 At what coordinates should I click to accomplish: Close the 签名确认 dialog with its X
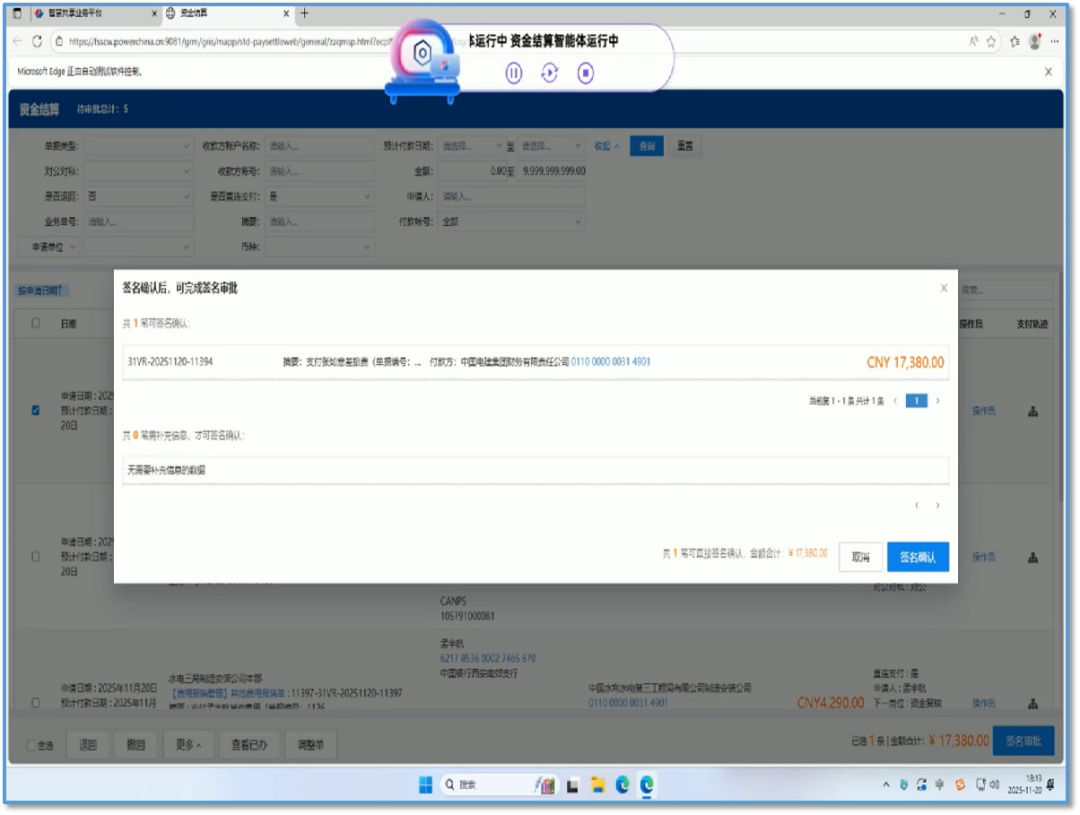944,288
